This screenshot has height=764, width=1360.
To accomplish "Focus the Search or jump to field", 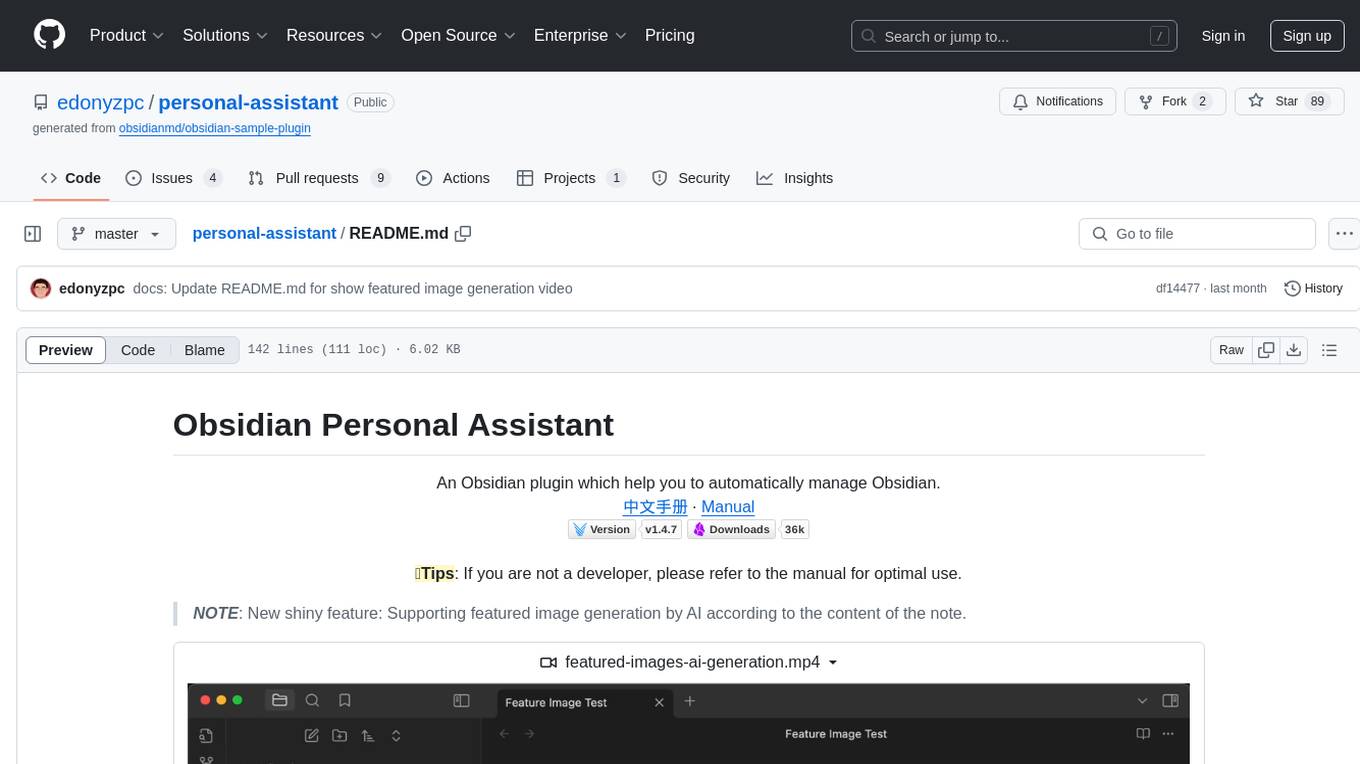I will click(x=1014, y=36).
